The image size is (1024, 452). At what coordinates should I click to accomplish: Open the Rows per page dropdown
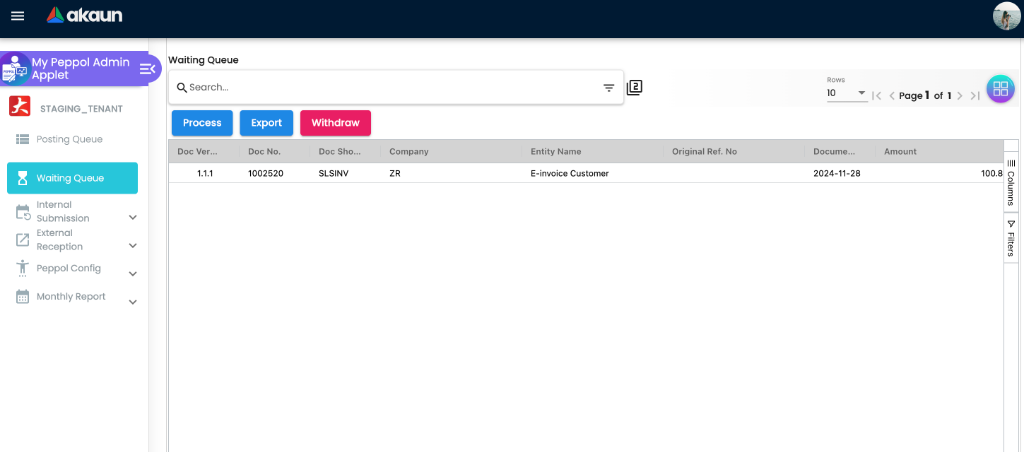coord(846,93)
